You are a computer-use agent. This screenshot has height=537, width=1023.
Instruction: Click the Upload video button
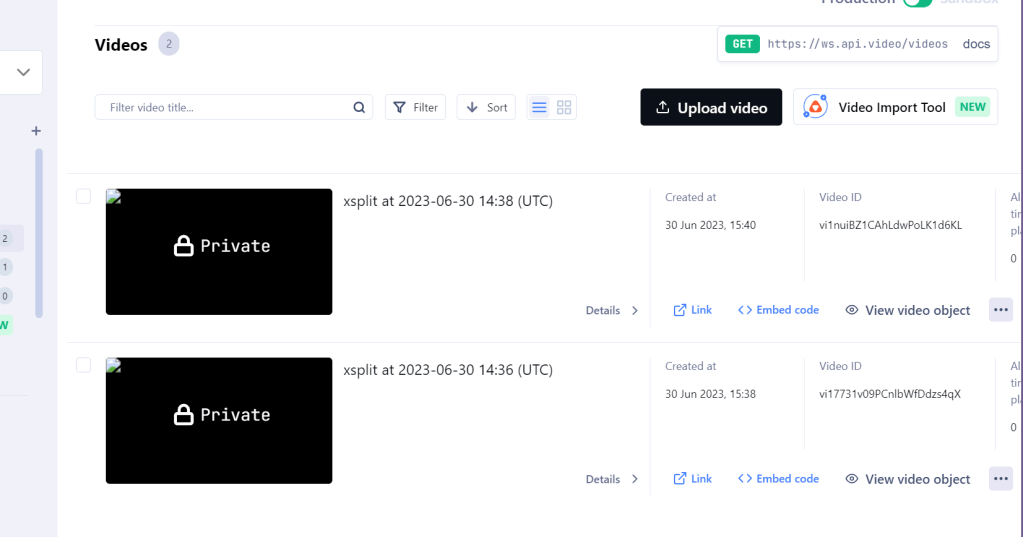711,108
